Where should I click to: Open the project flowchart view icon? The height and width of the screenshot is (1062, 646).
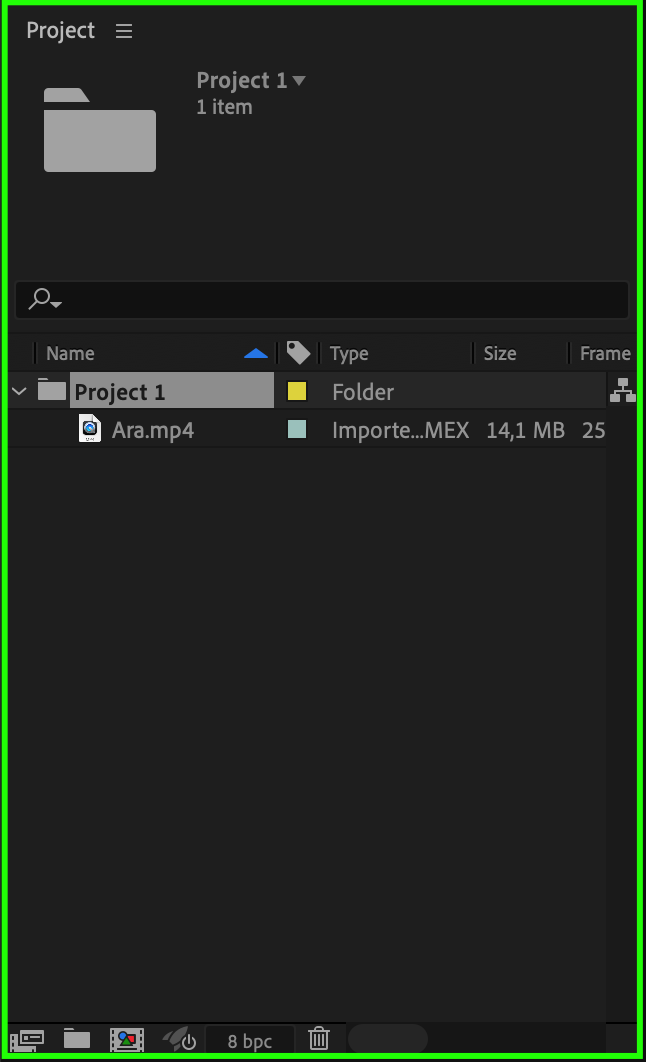(622, 391)
